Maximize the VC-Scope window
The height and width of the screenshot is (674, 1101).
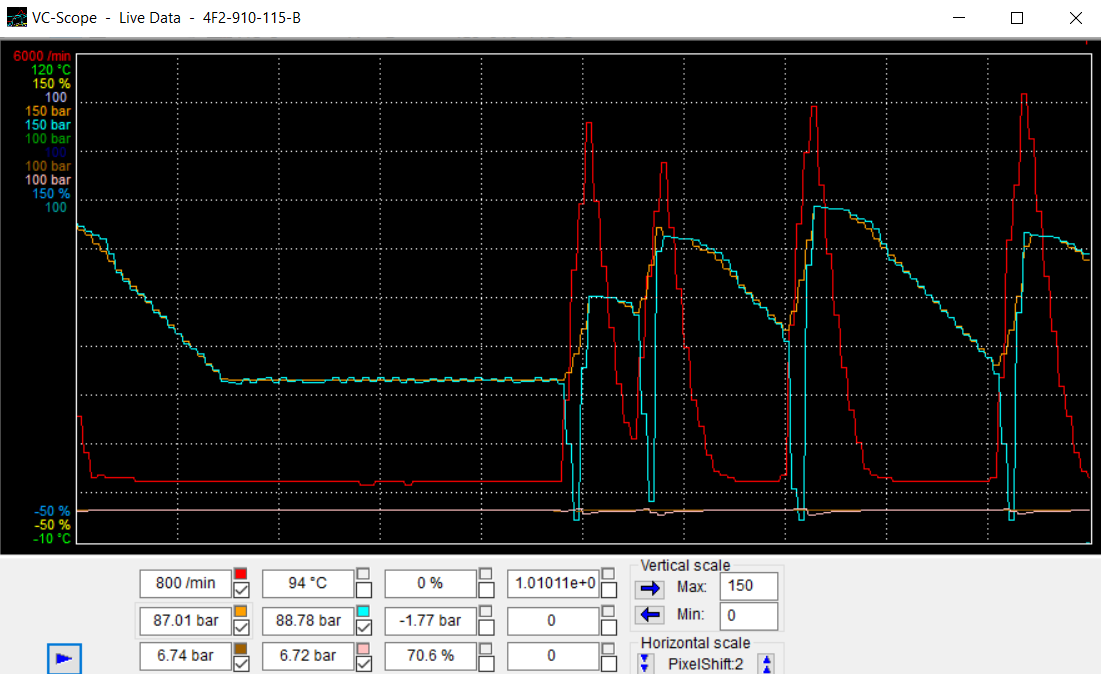click(1017, 18)
